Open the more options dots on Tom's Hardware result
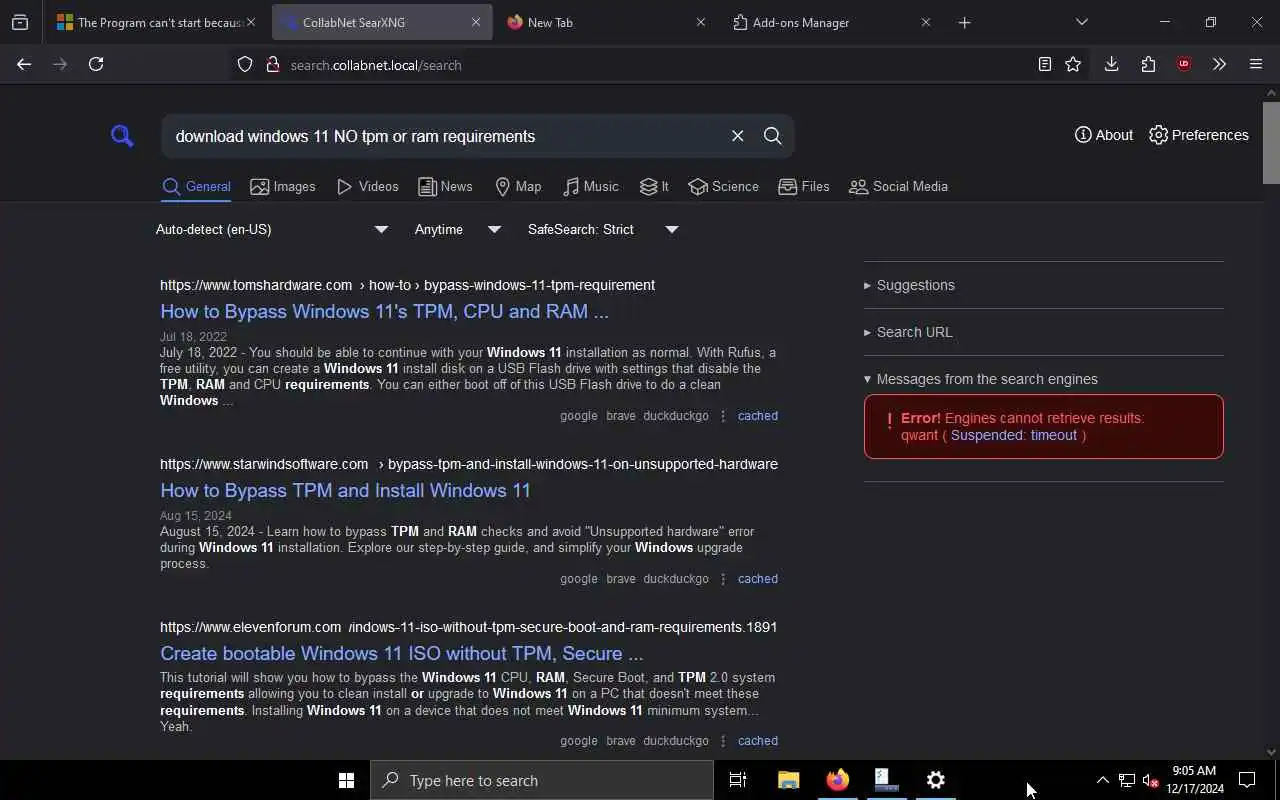The width and height of the screenshot is (1280, 800). coord(723,416)
